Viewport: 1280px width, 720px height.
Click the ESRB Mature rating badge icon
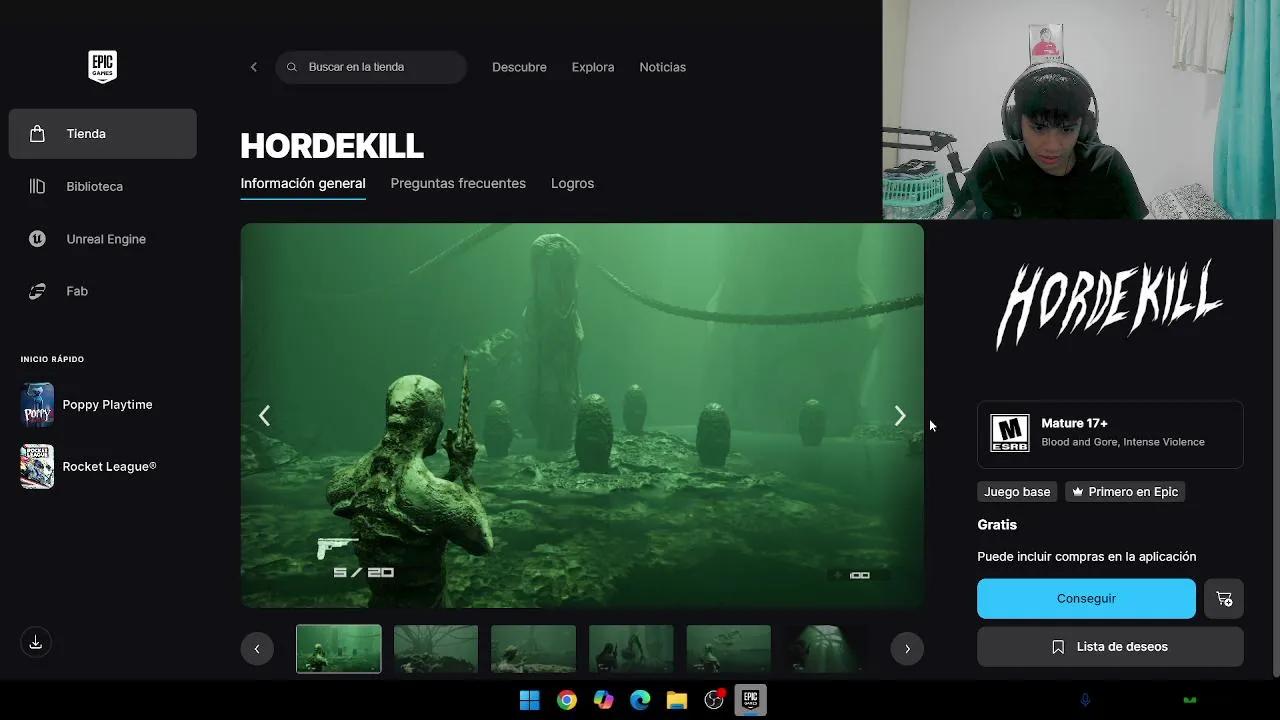point(1009,434)
